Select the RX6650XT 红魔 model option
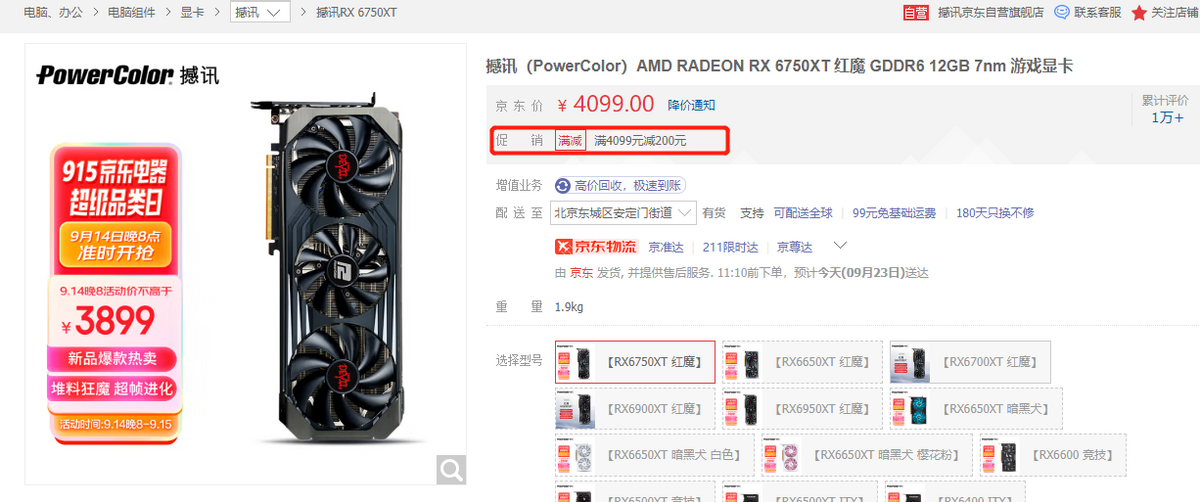 [803, 362]
